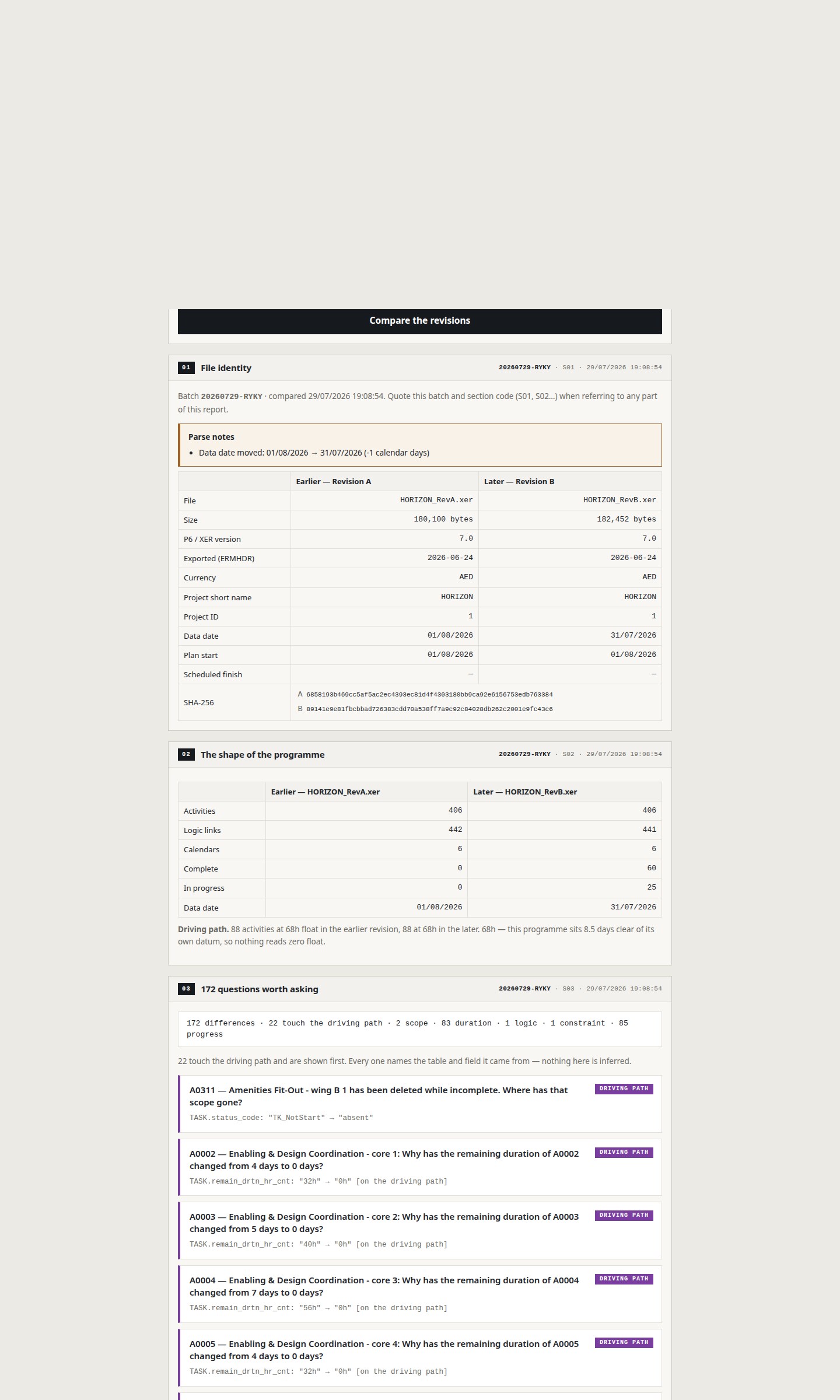Click the "Earlier — HORIZON_RevA.xer" column header
The image size is (840, 1400).
pos(325,792)
